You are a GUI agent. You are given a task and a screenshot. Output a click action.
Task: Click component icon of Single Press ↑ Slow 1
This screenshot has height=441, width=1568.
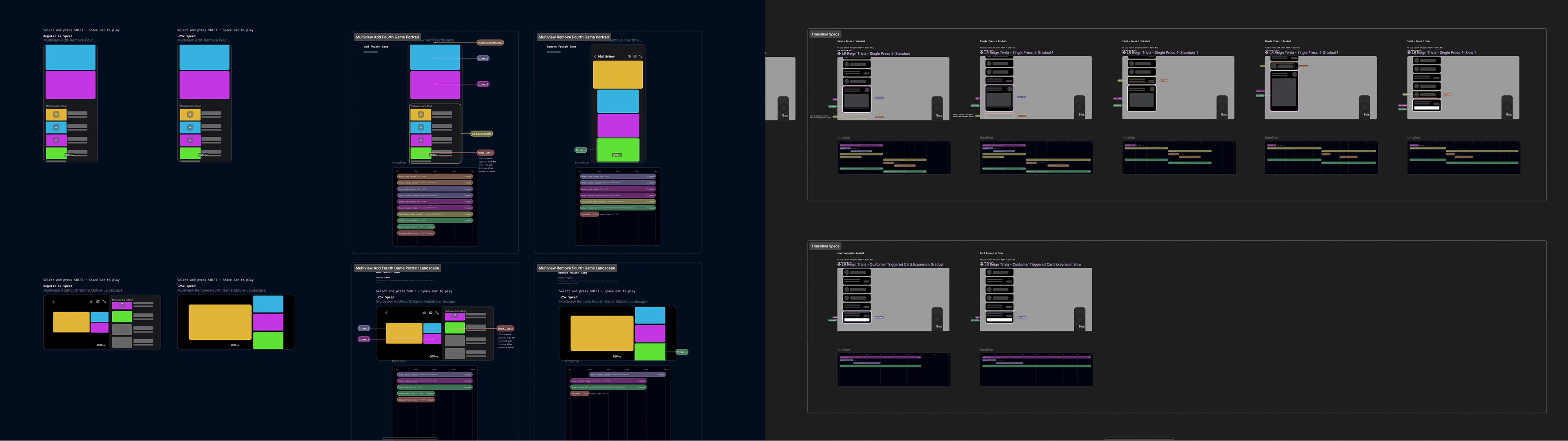tap(1408, 52)
